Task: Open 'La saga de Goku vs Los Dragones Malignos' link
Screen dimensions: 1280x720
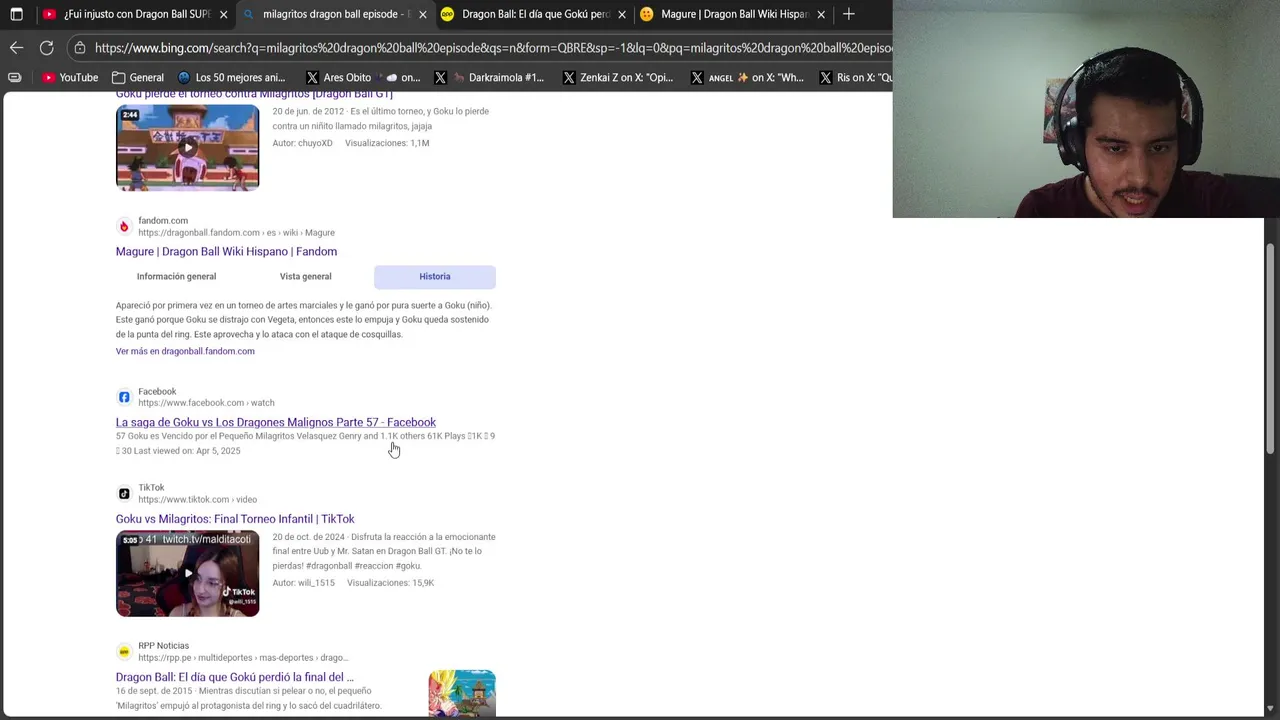Action: click(276, 422)
